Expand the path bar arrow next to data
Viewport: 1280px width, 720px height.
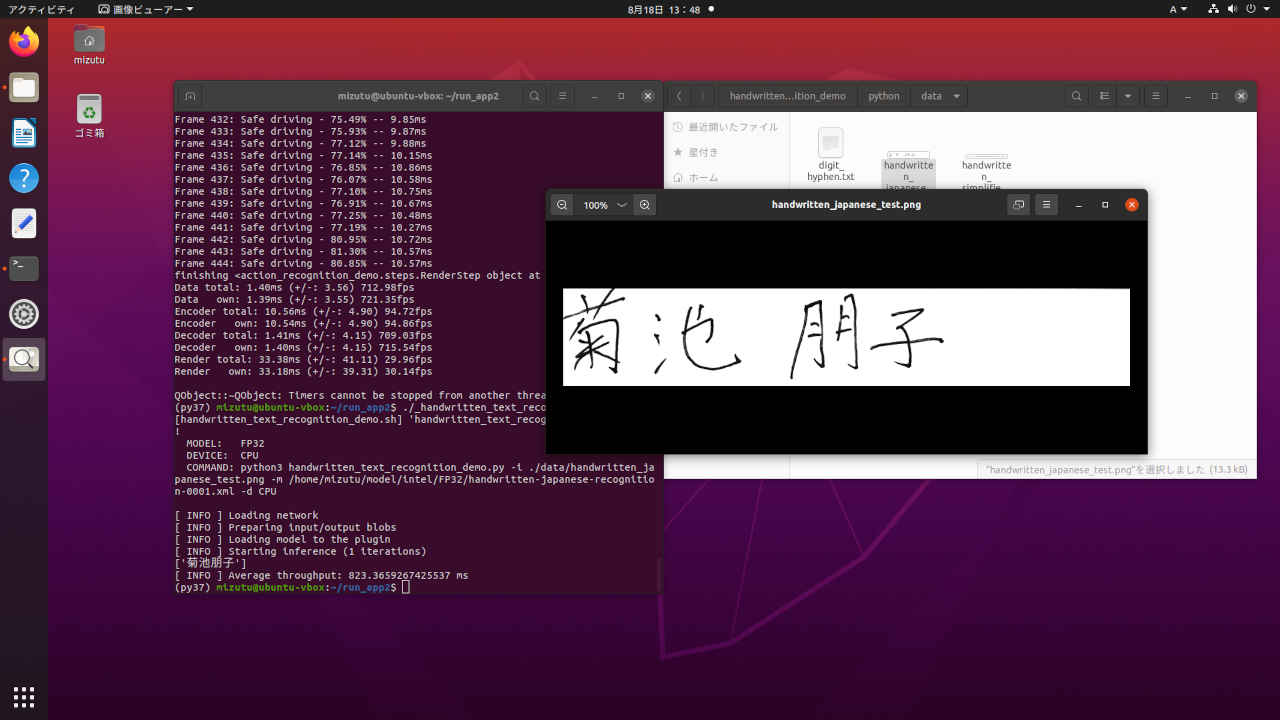pyautogui.click(x=956, y=95)
